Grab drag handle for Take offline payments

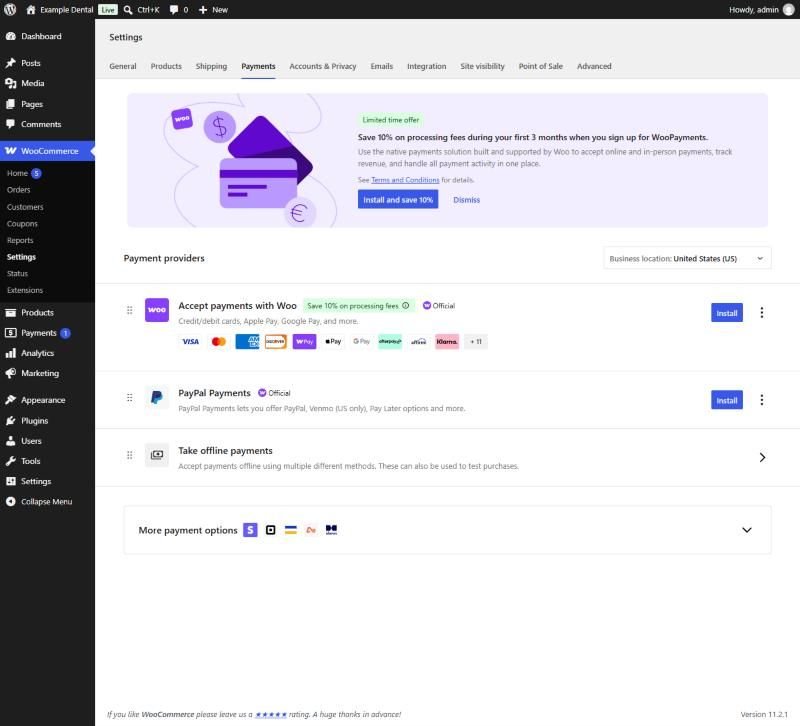pos(130,455)
